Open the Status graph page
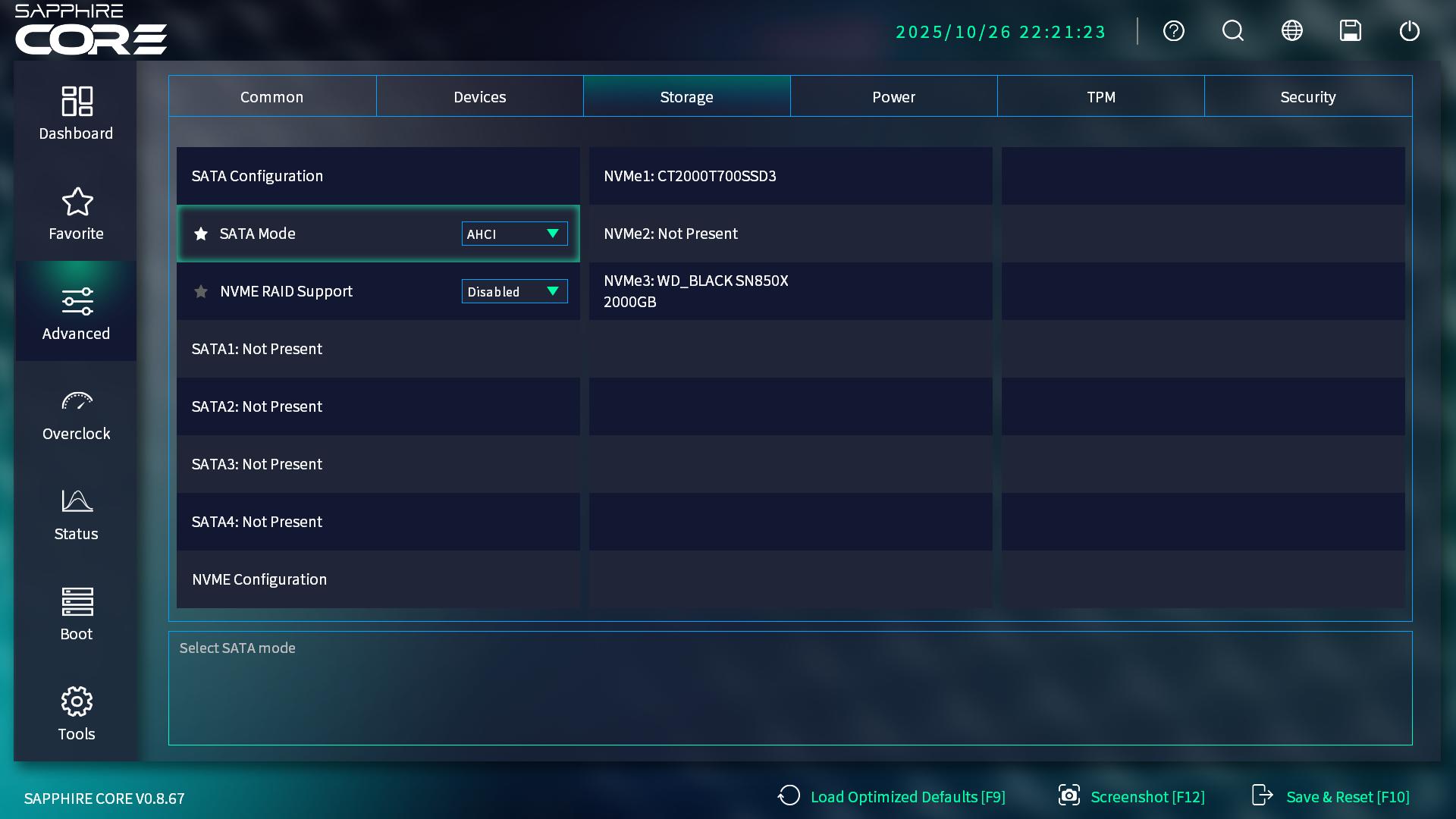 [76, 514]
